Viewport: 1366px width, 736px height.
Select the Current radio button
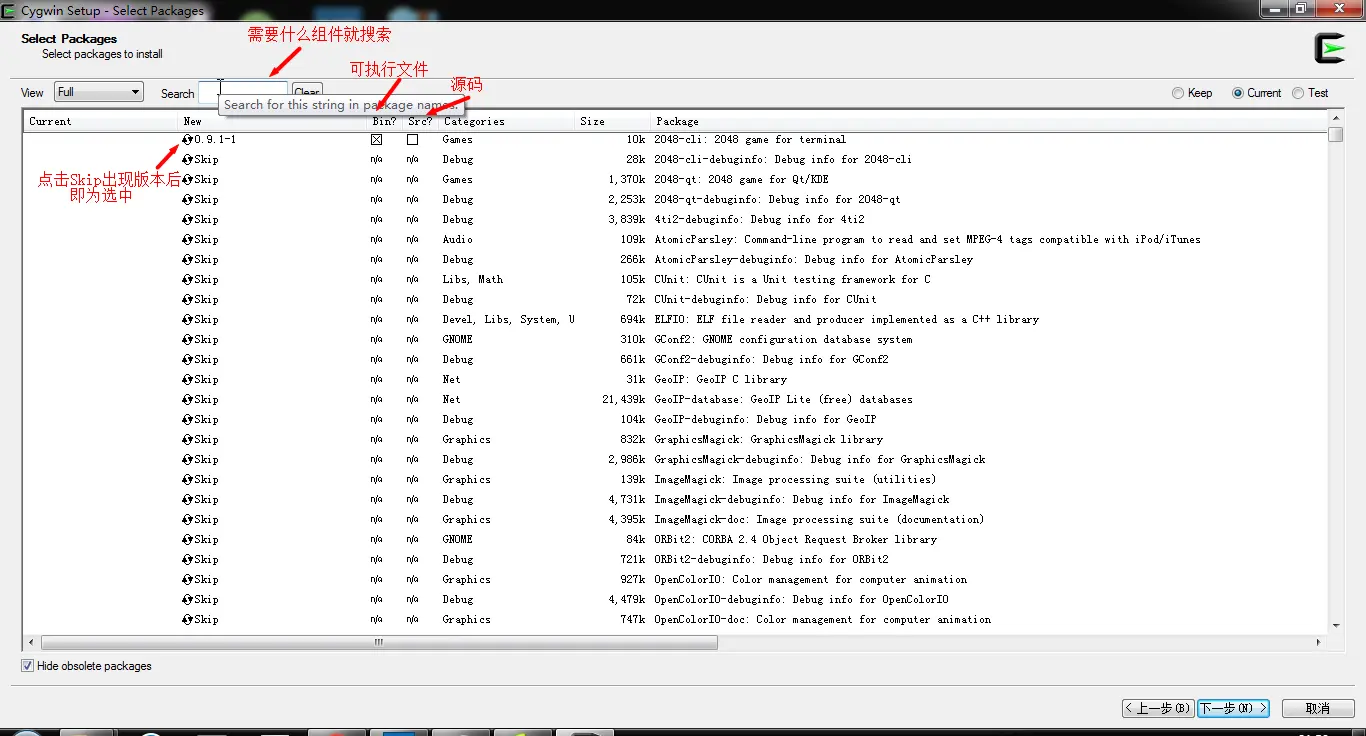point(1238,93)
